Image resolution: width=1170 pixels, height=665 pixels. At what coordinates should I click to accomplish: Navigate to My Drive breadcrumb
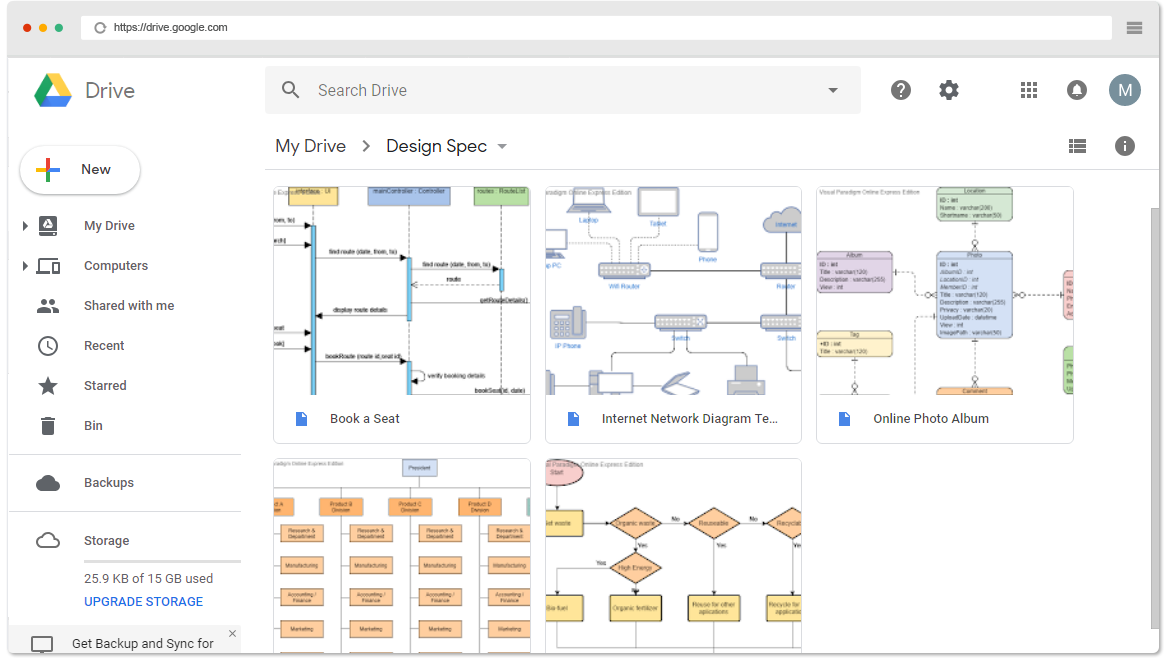pos(310,146)
